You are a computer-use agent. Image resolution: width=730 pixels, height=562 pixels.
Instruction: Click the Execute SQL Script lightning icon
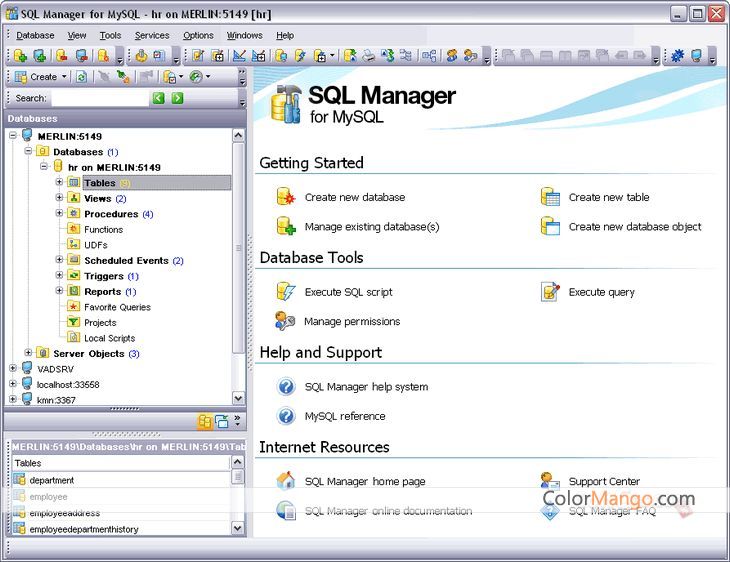click(x=300, y=56)
